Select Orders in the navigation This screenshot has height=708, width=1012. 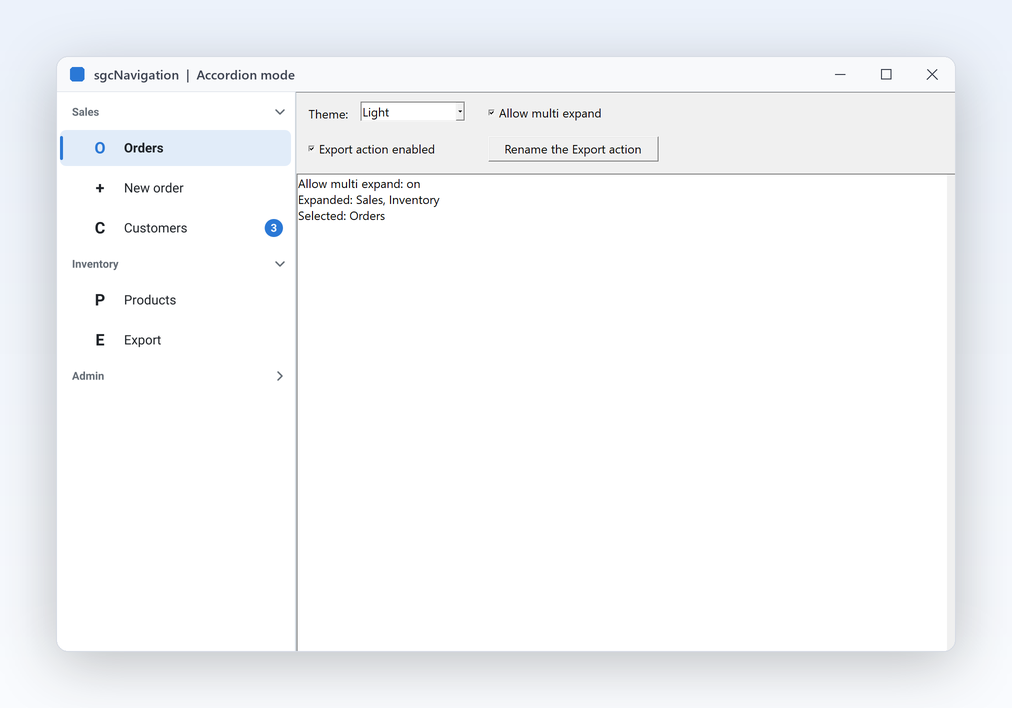coord(176,148)
